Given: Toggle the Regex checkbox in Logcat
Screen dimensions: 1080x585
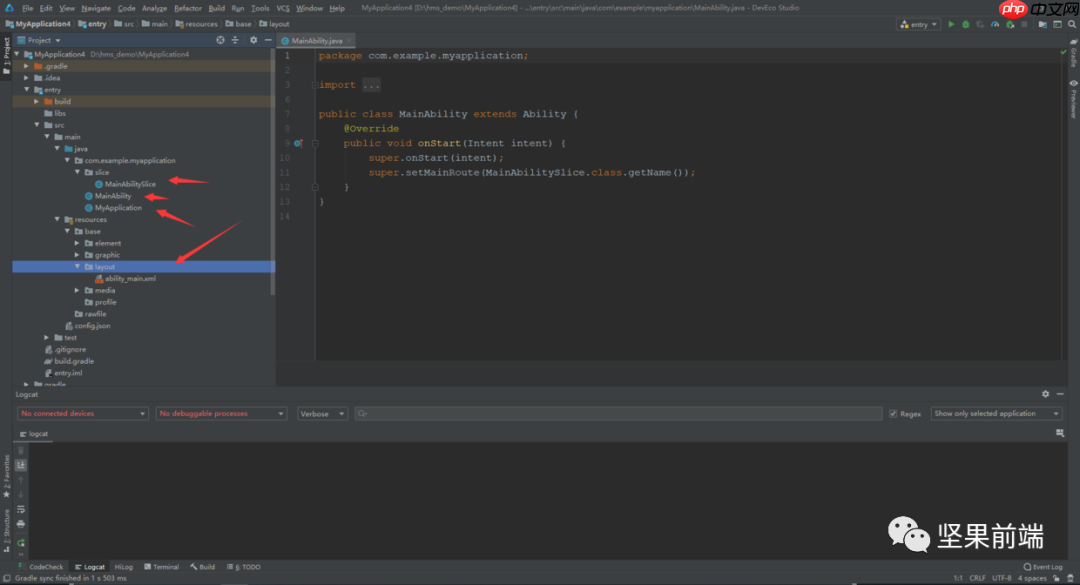Looking at the screenshot, I should [x=893, y=413].
